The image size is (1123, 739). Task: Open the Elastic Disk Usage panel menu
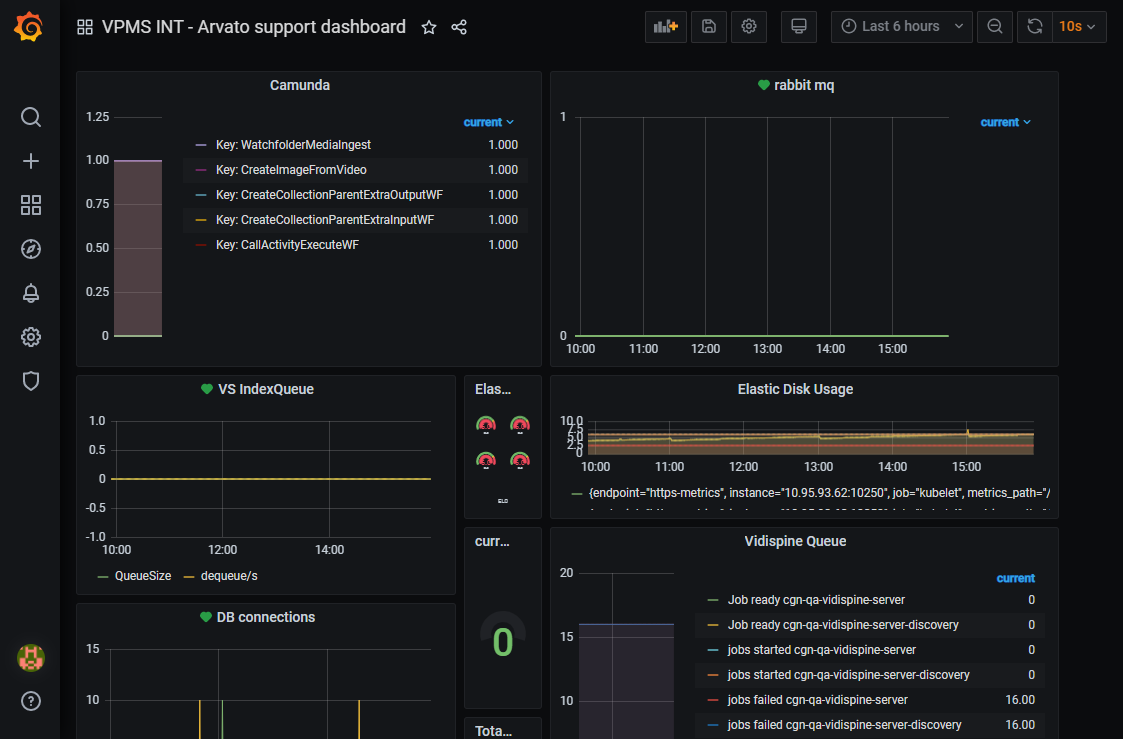(796, 389)
